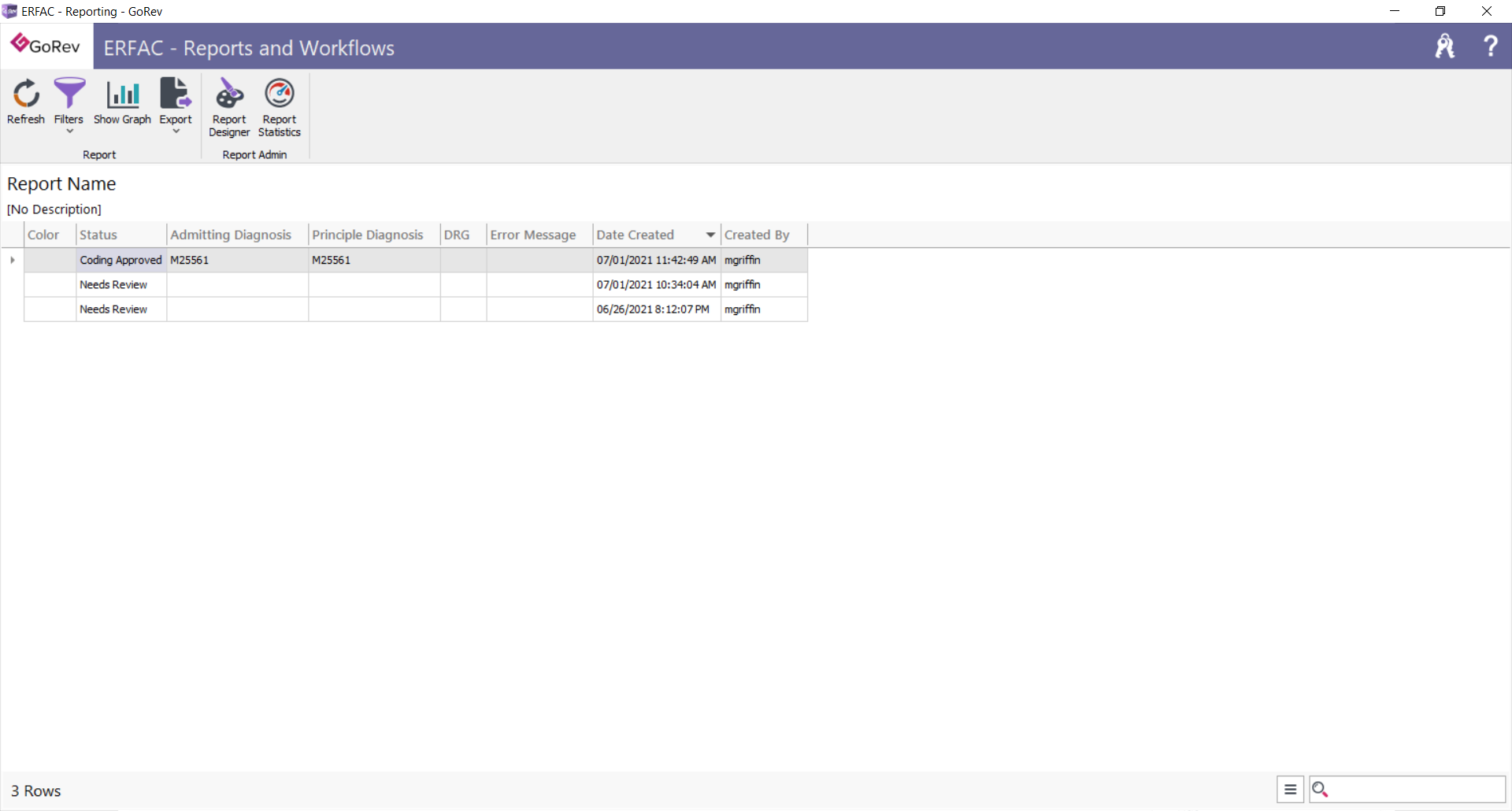The height and width of the screenshot is (811, 1512).
Task: Open the Filters funnel tool
Action: 69,94
